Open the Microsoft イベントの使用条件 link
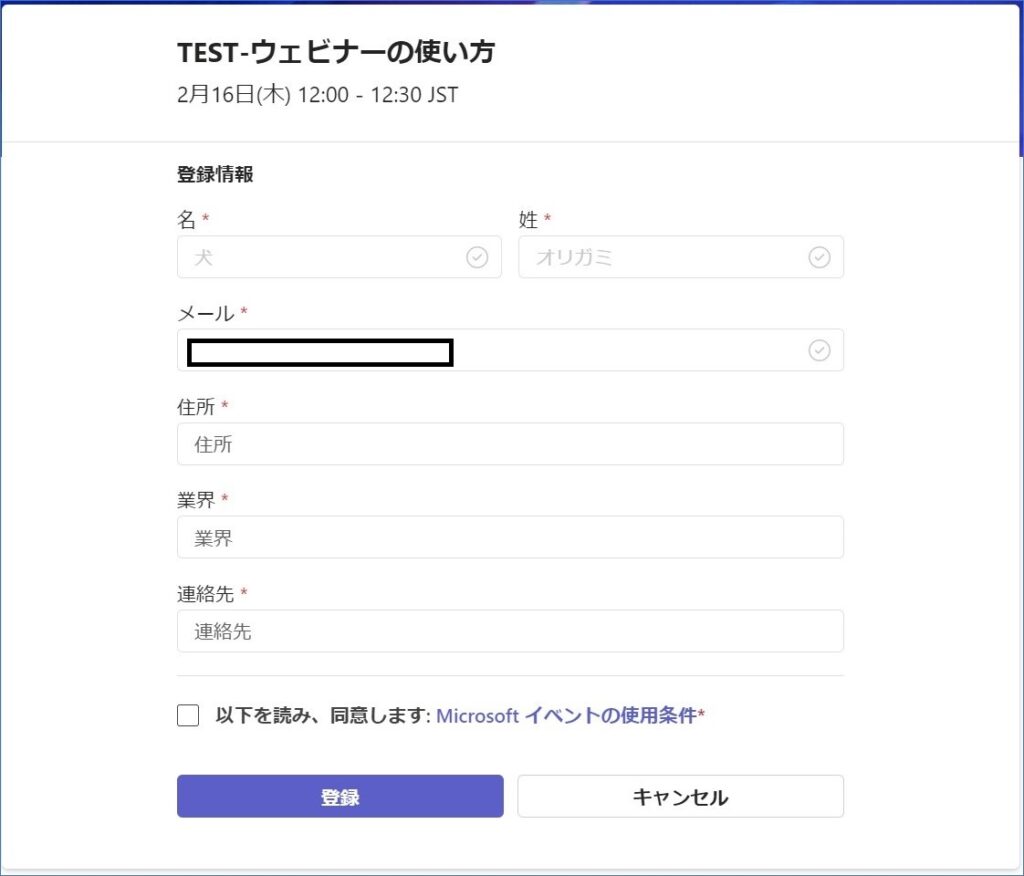Viewport: 1024px width, 876px height. click(567, 715)
